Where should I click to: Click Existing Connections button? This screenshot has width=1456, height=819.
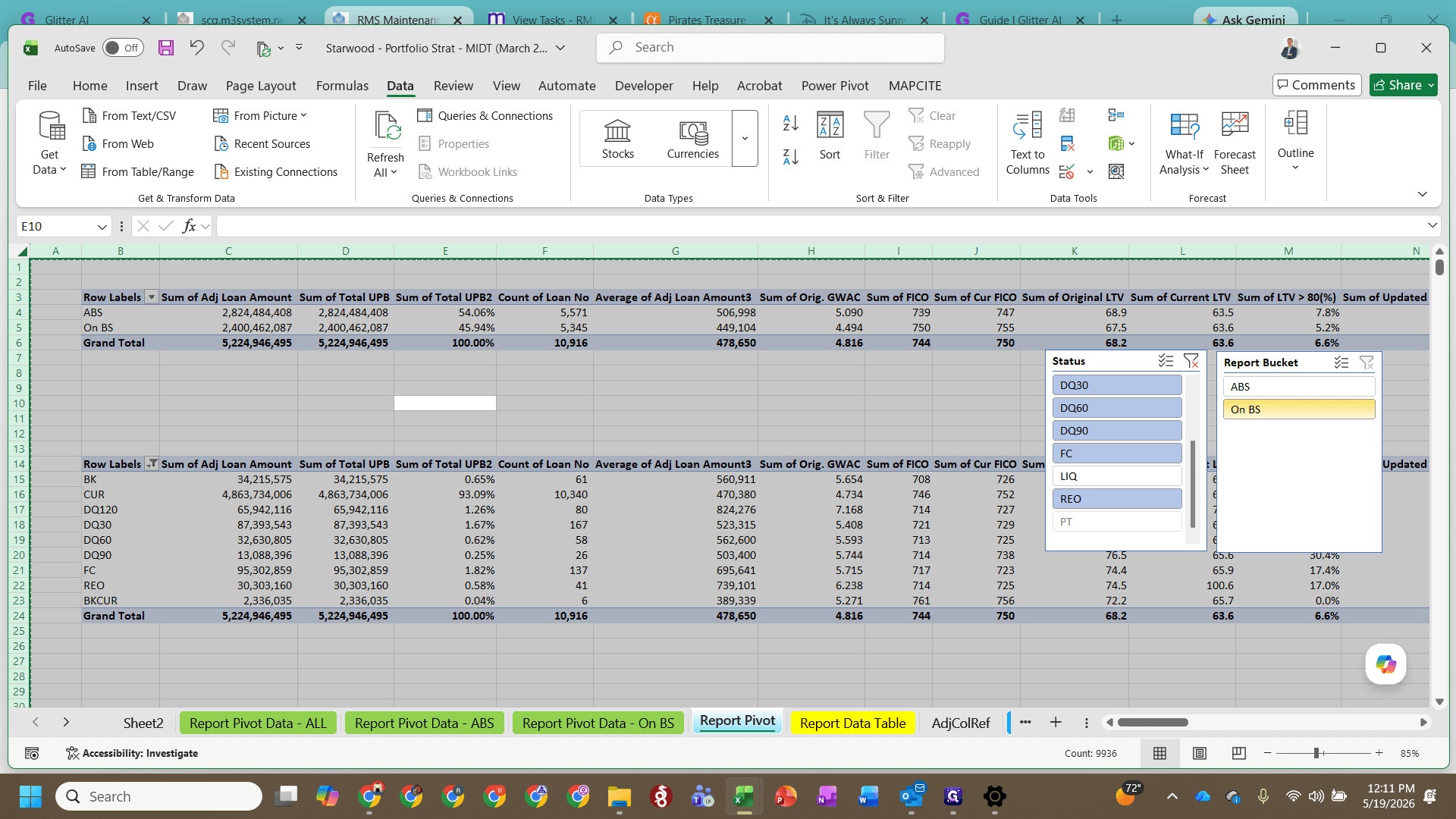click(x=276, y=171)
